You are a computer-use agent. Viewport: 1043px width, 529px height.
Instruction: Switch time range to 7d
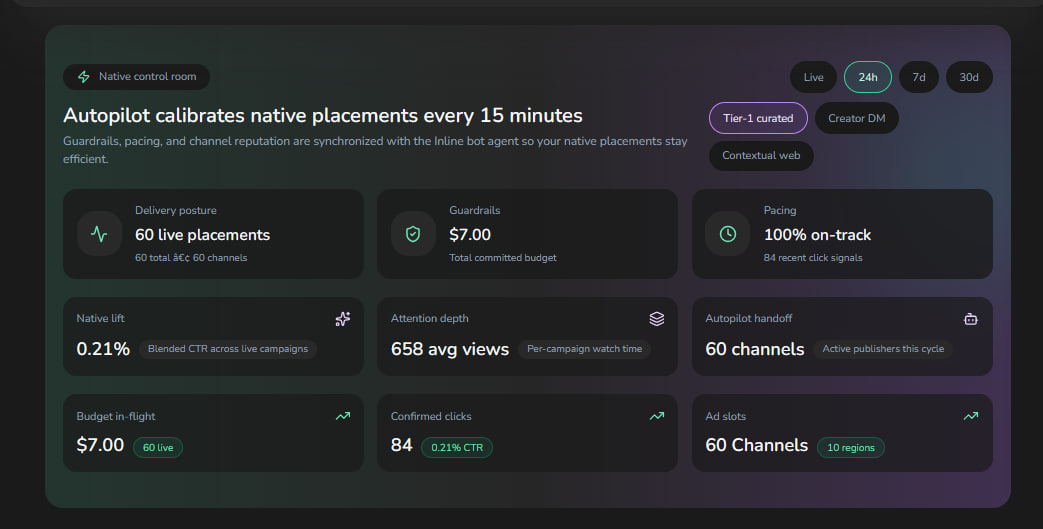tap(919, 77)
